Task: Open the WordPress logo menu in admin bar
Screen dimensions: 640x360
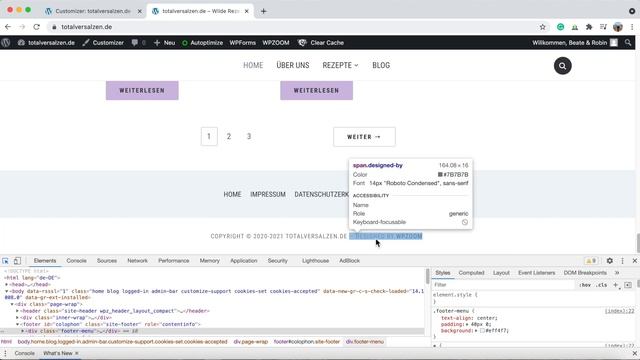Action: pos(6,42)
